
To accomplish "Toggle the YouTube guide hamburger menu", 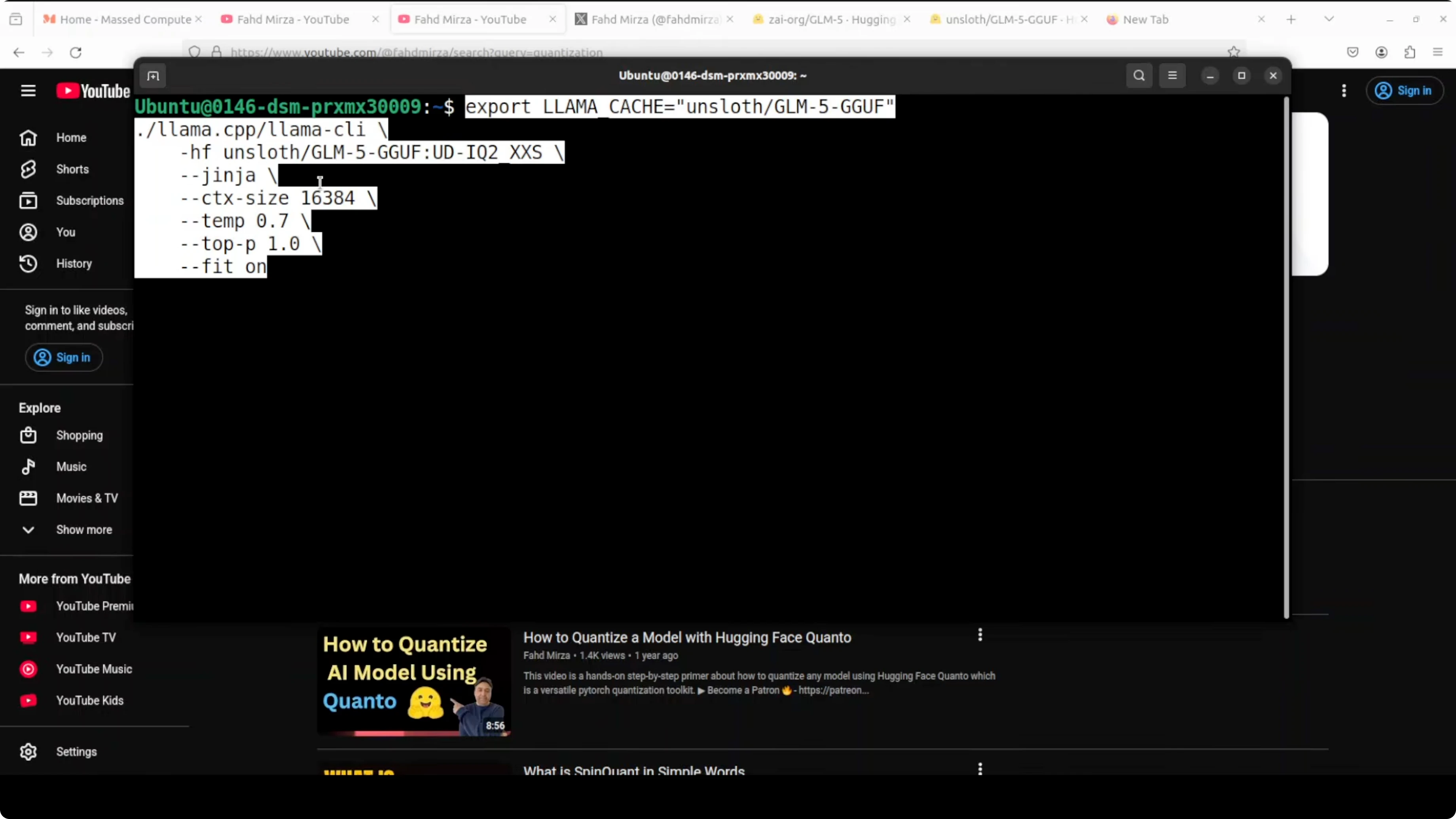I will [28, 91].
